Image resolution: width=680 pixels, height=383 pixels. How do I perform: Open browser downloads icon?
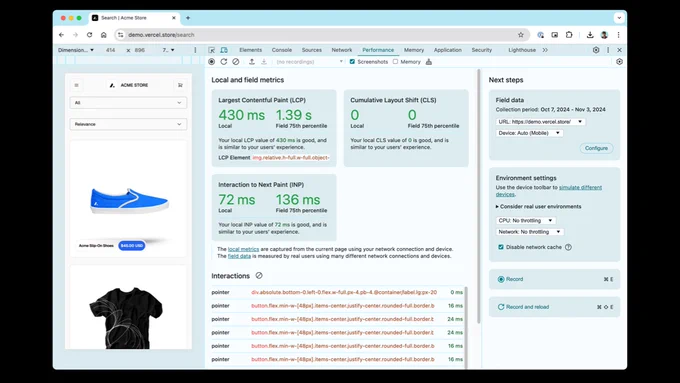point(590,35)
